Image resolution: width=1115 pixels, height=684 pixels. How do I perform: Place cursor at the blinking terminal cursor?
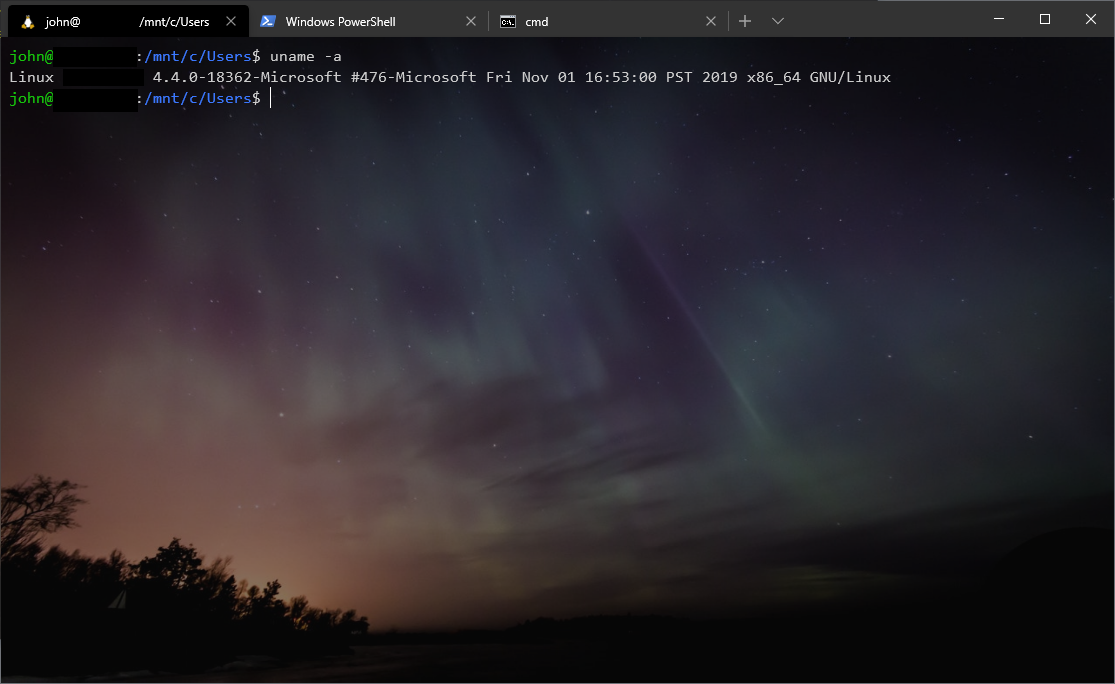[270, 98]
